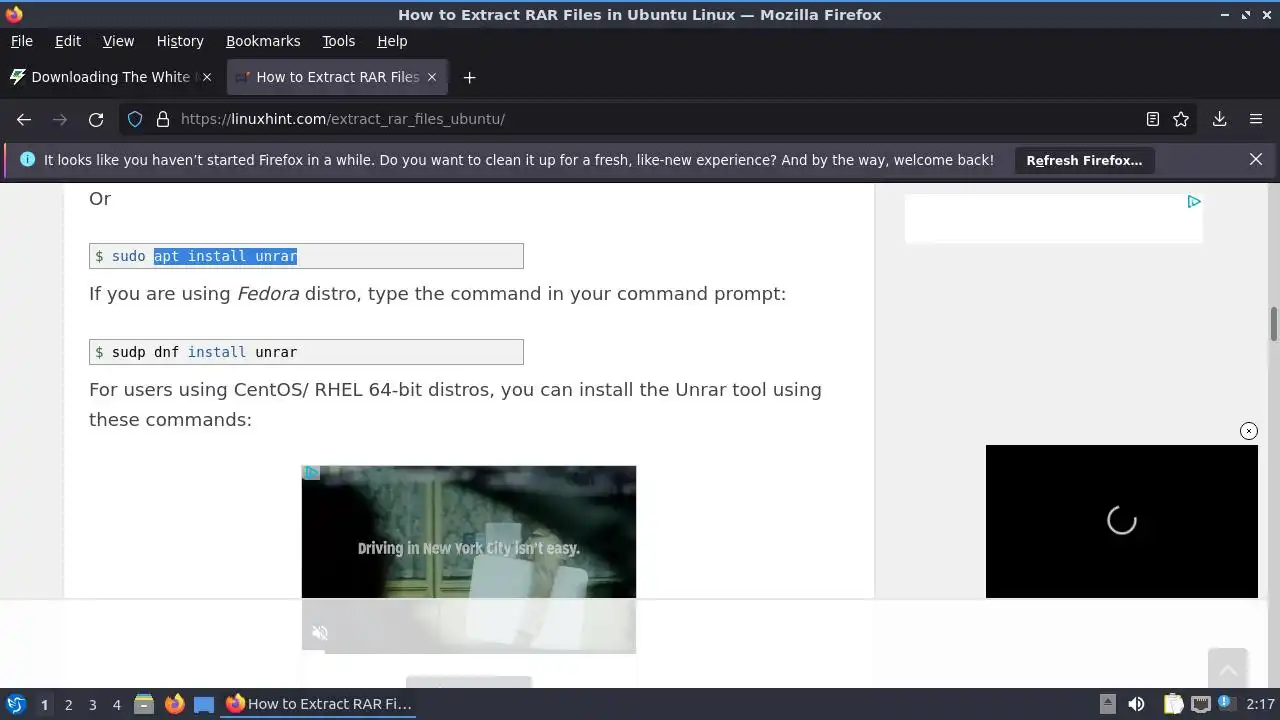Click the word 'Fedora' in the paragraph
1280x720 pixels.
(268, 294)
